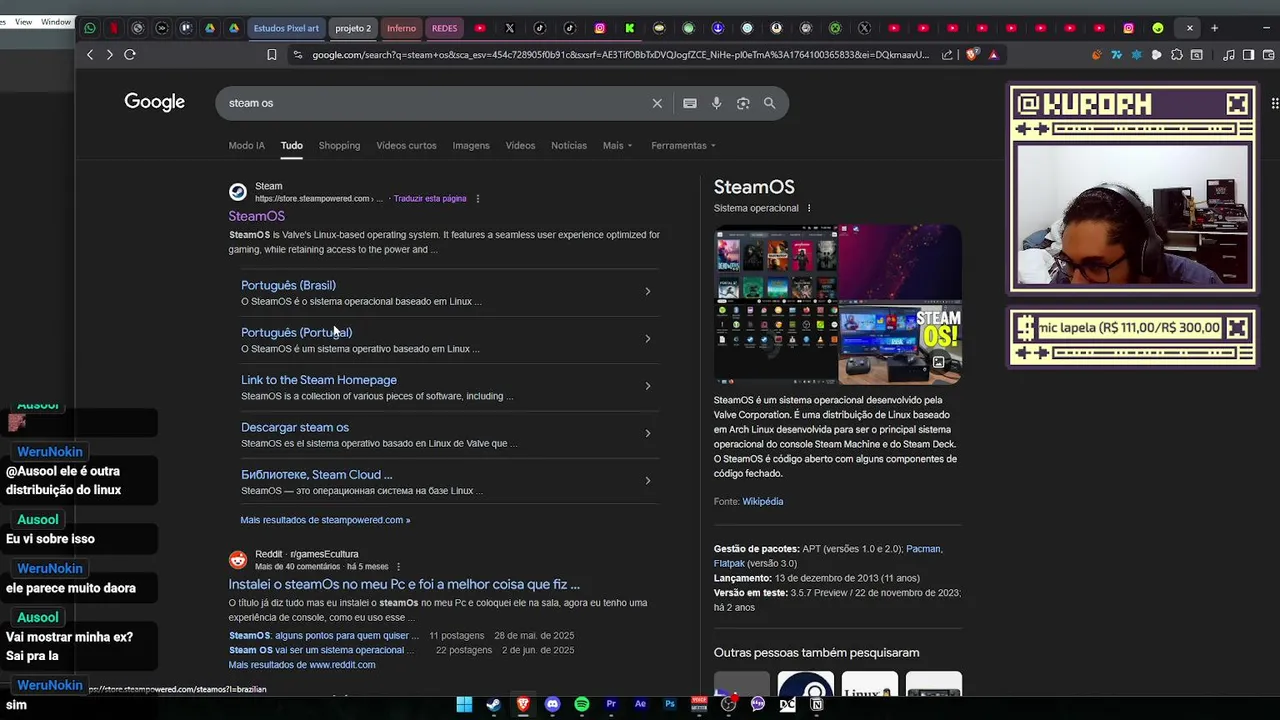Open Mais resultados de www.reddit.com link

click(302, 665)
